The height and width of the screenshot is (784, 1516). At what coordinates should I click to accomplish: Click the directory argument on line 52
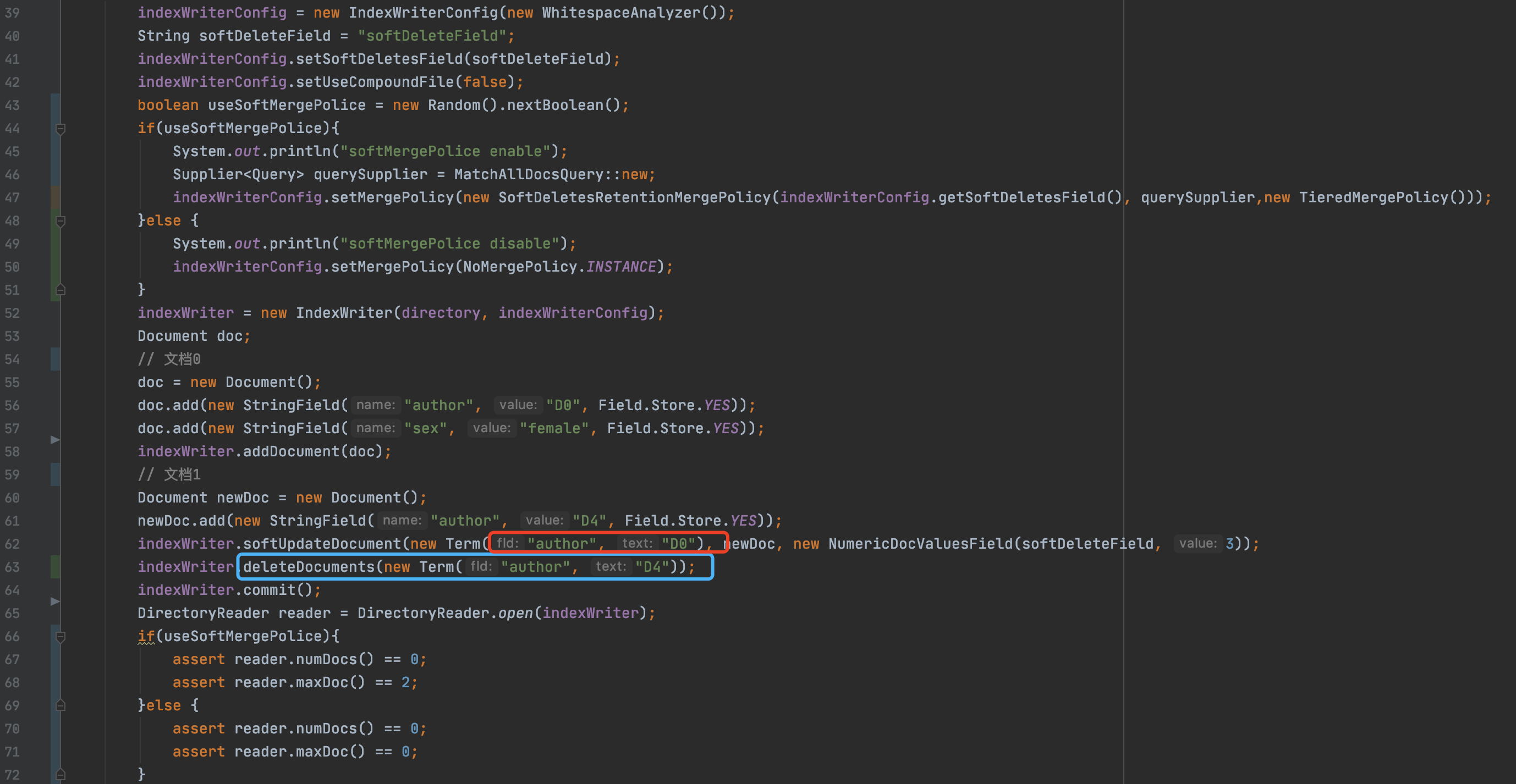440,313
